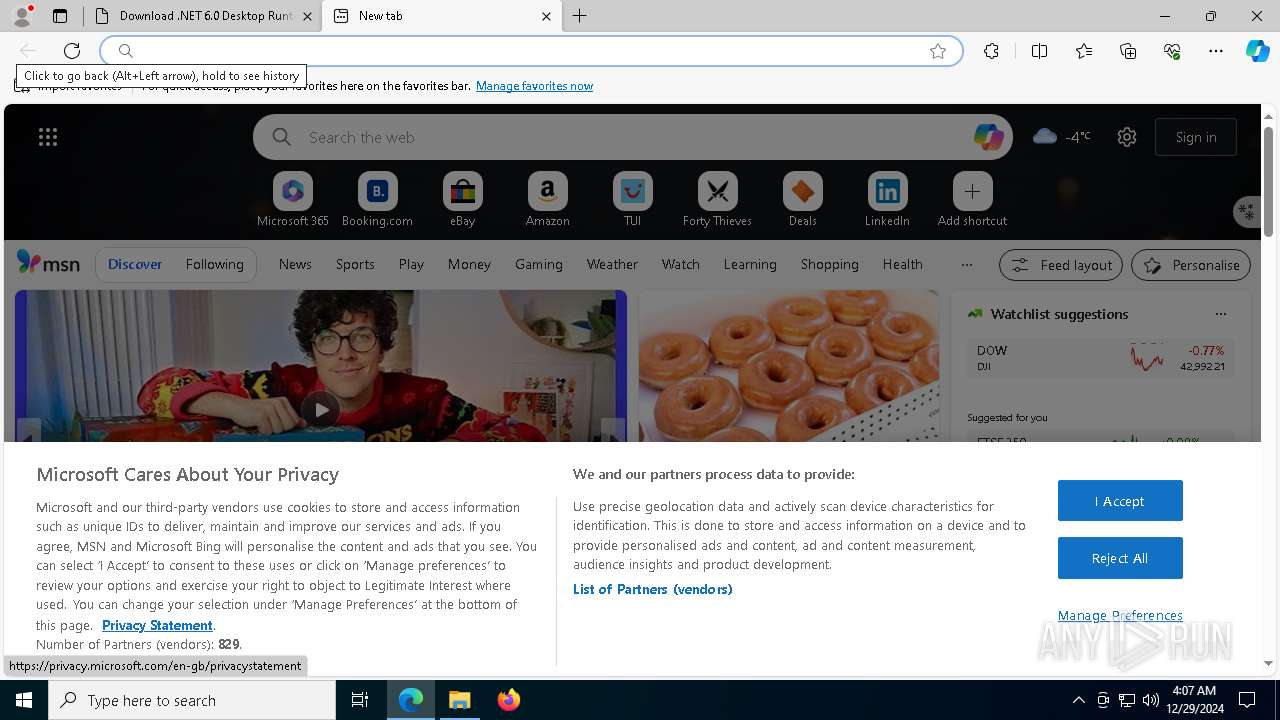
Task: Open the Shopping category
Action: pos(830,264)
